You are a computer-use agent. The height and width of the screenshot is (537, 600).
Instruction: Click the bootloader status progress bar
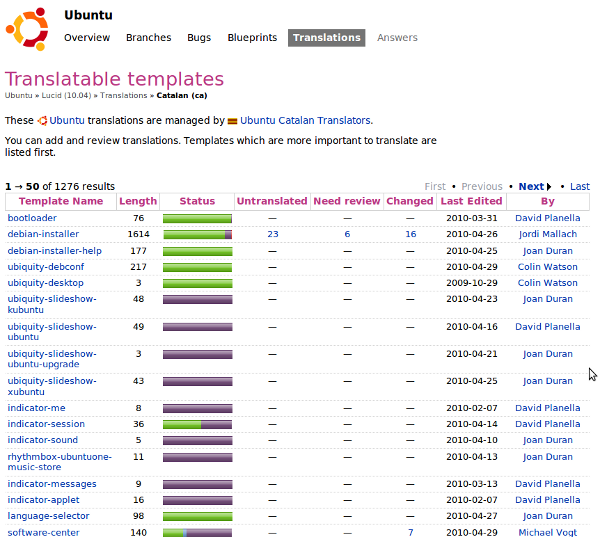(197, 219)
